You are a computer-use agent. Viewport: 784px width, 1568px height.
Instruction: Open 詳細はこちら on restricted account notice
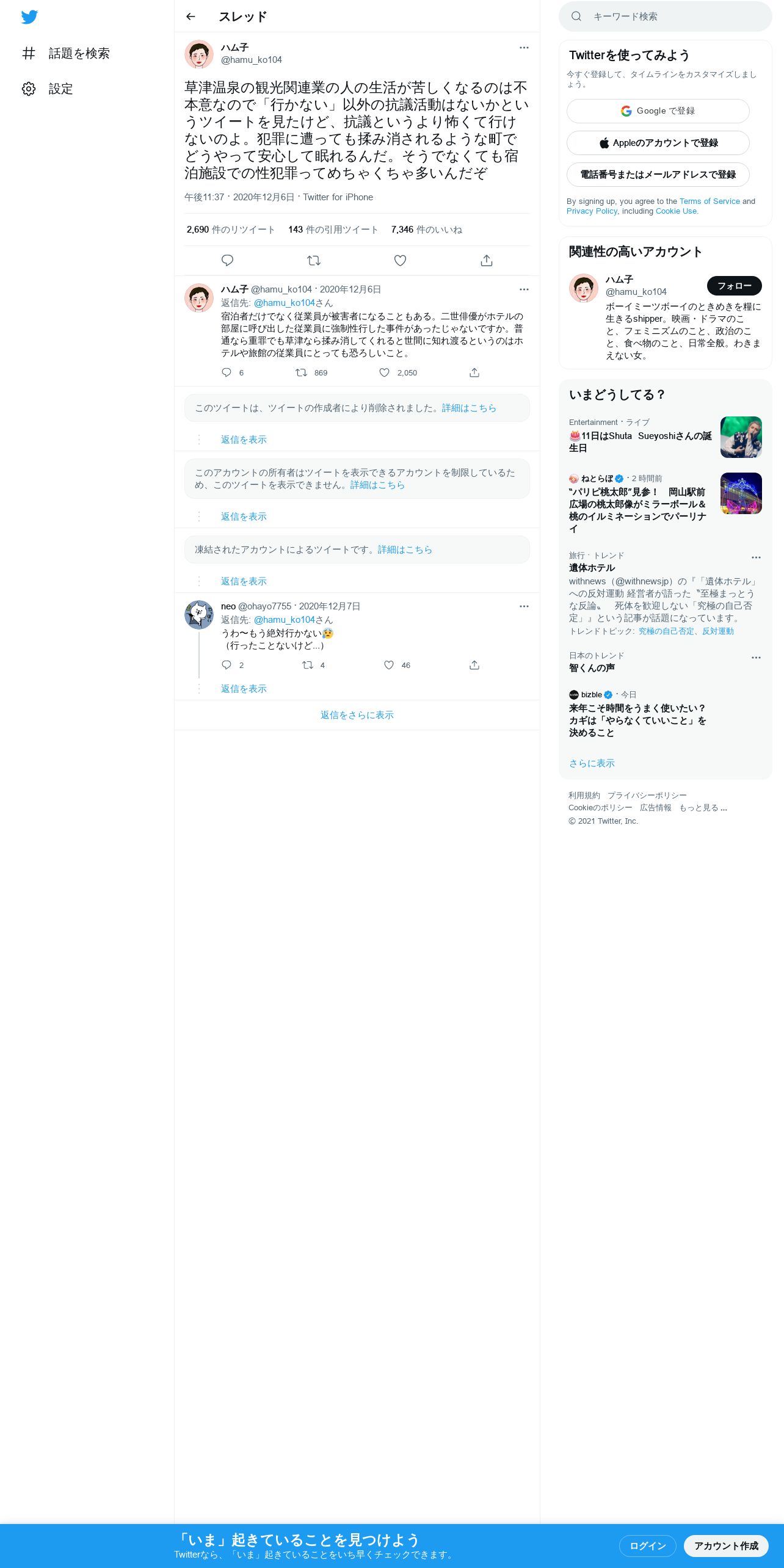(377, 485)
